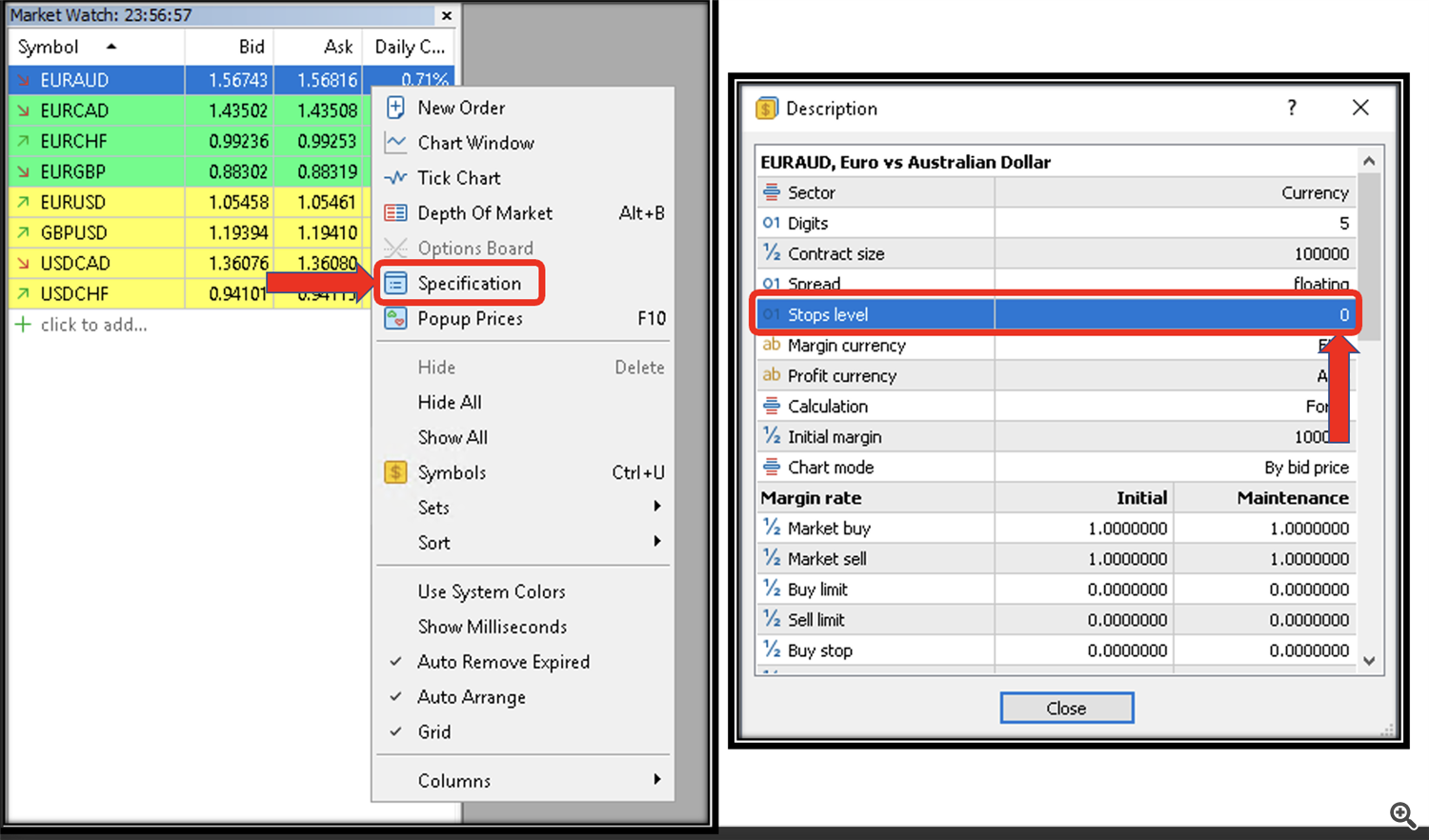The image size is (1429, 840).
Task: Select the Stops level row
Action: point(1056,314)
